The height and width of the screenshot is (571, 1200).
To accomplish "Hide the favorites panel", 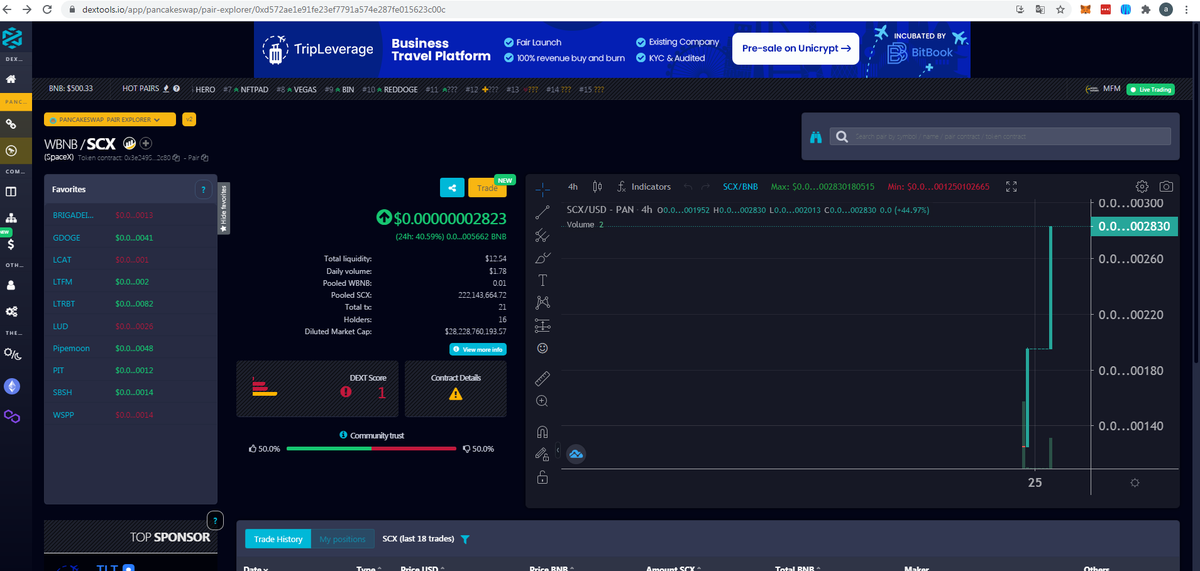I will click(x=224, y=207).
